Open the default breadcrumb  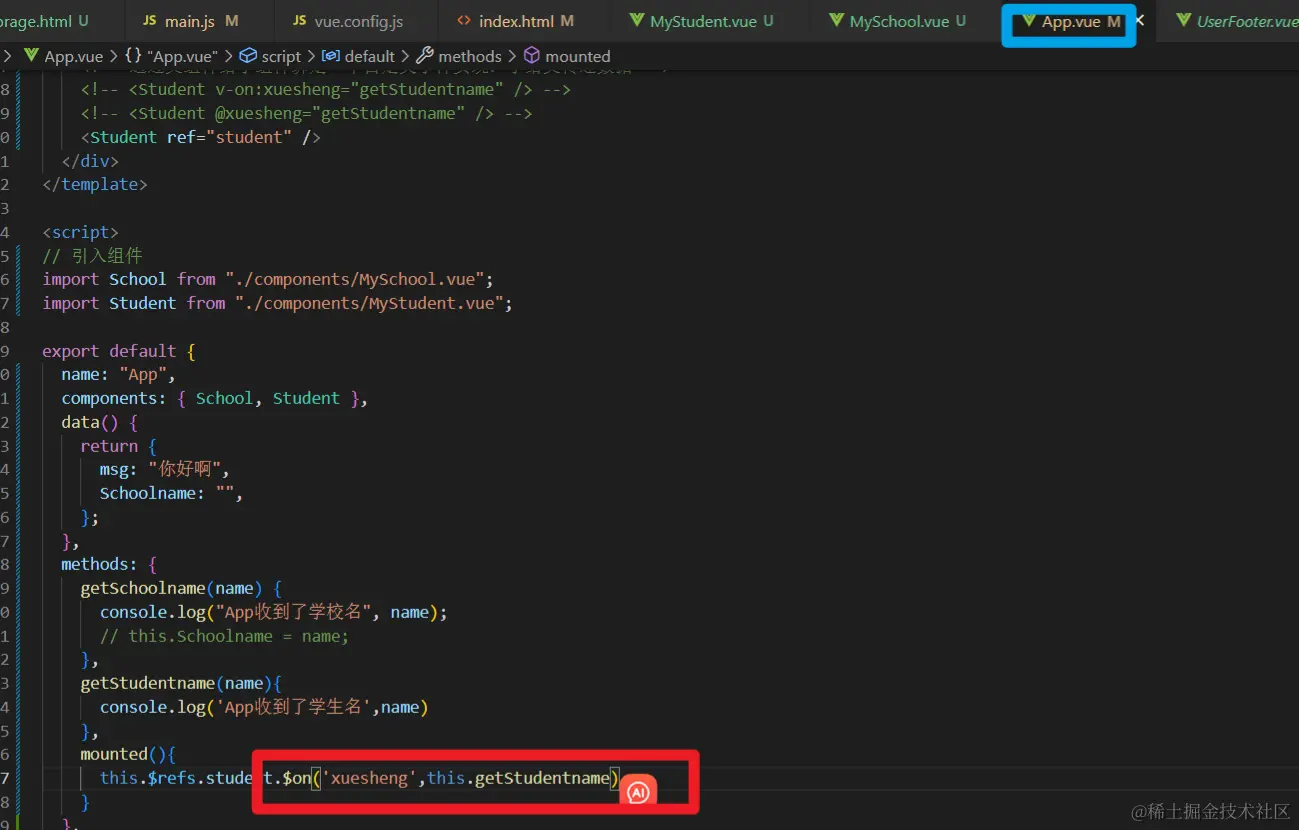pyautogui.click(x=358, y=56)
